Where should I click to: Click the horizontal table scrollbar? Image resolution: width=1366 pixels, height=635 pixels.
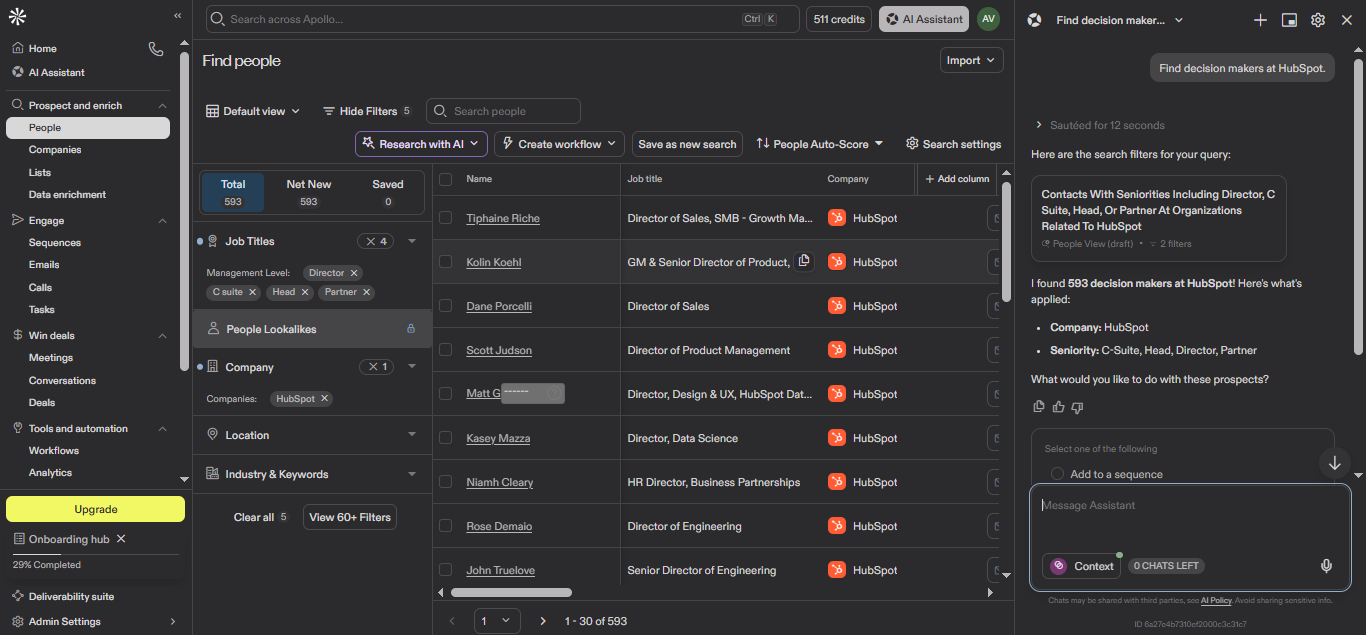[x=511, y=593]
